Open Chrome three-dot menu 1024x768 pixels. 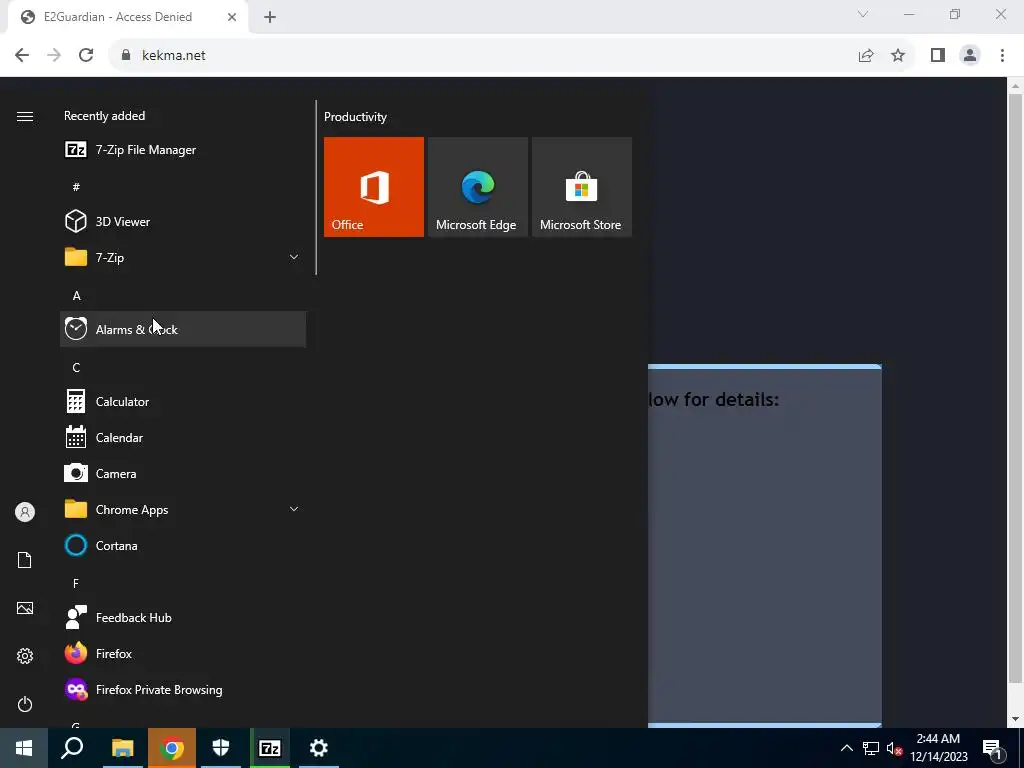pos(1002,56)
